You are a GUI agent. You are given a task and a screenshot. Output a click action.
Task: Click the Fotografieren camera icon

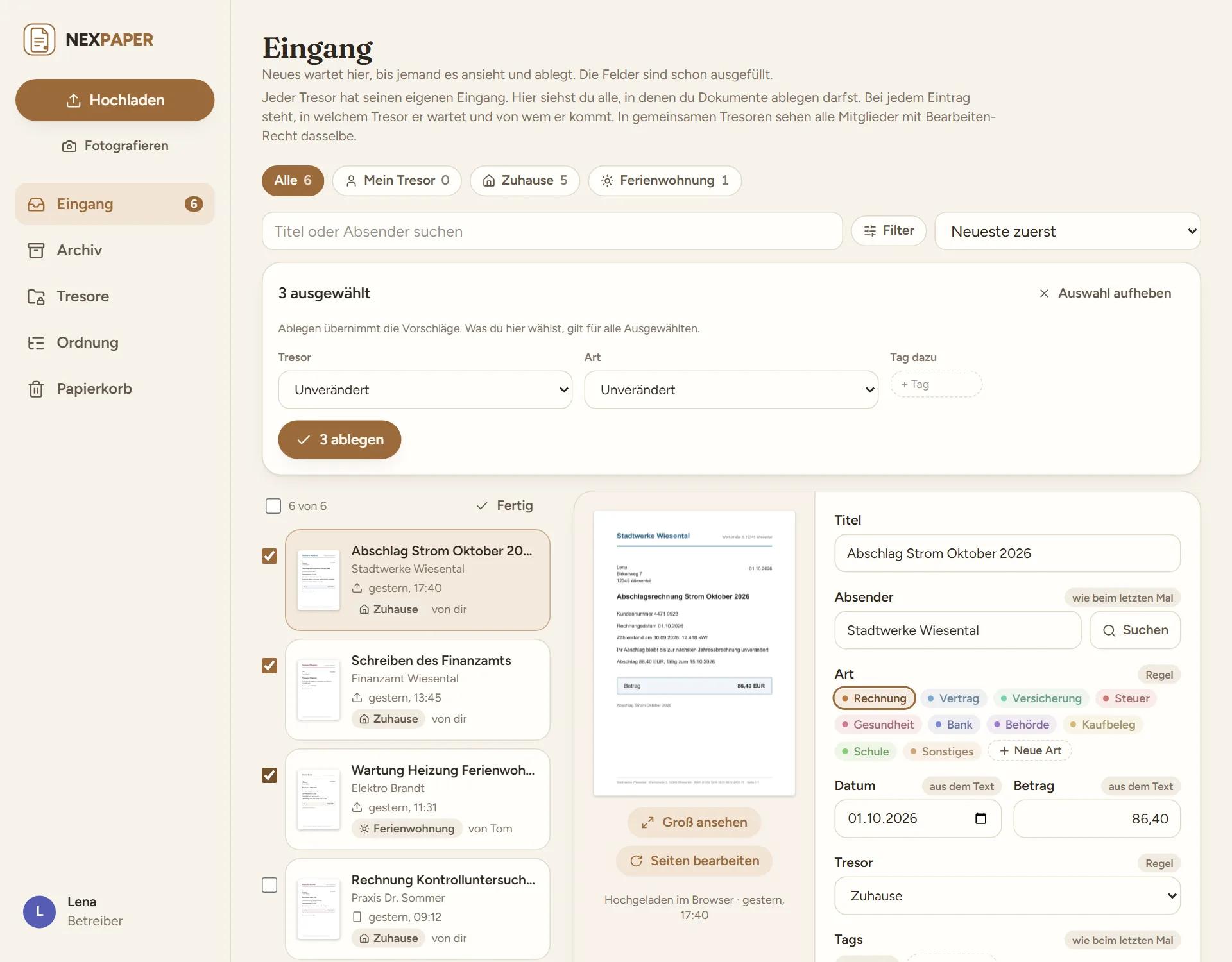(x=69, y=146)
